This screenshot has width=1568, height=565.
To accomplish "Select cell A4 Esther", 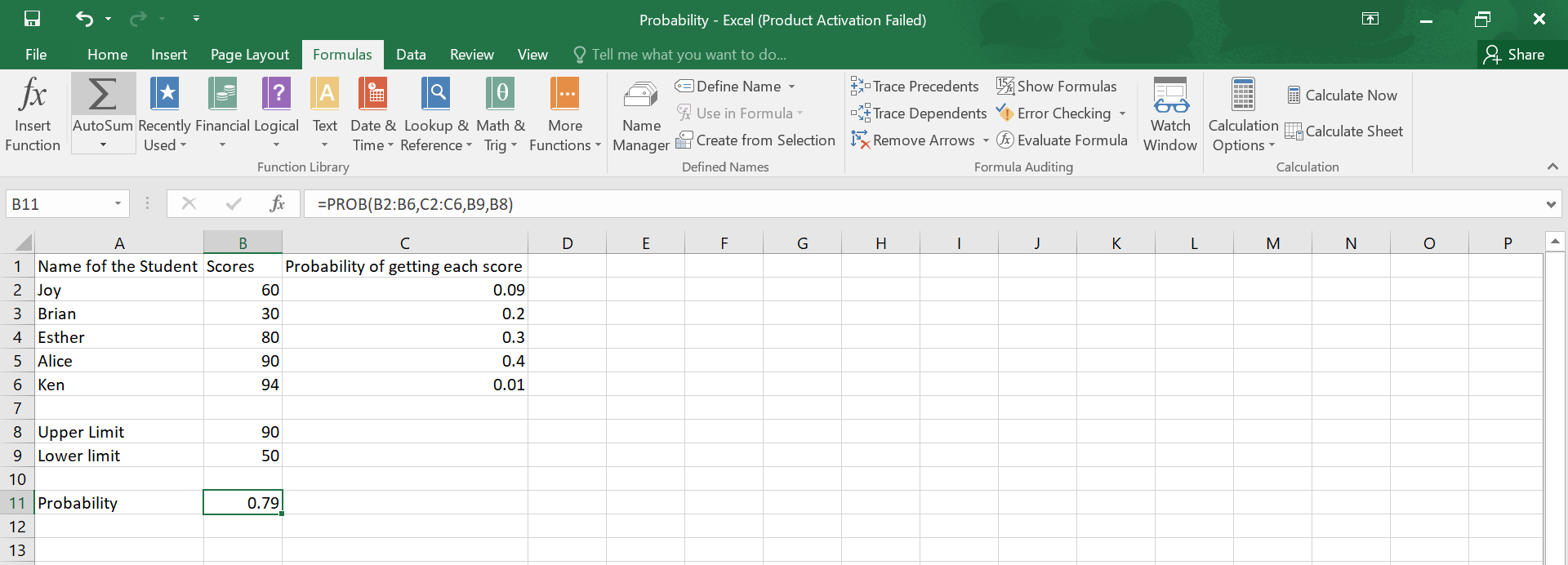I will tap(119, 337).
